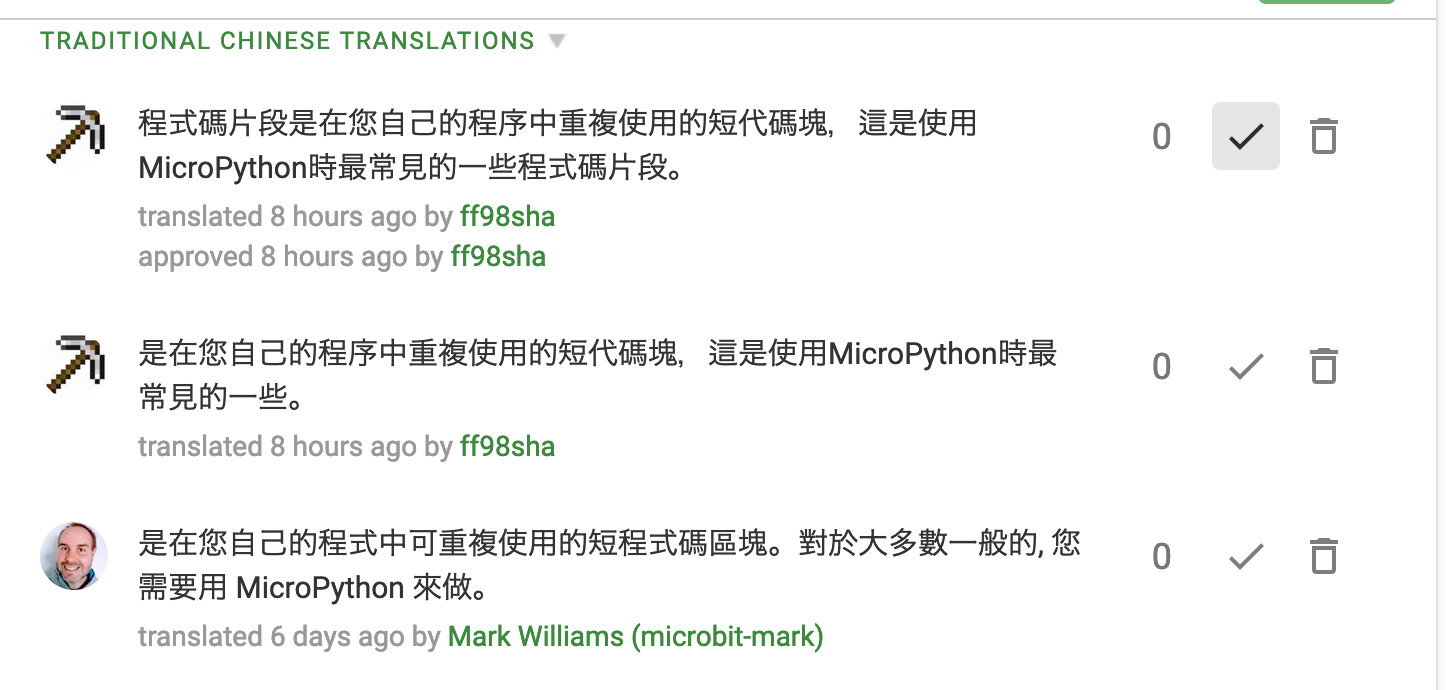Delete Mark Williams' translation
Image resolution: width=1446 pixels, height=690 pixels.
tap(1322, 556)
